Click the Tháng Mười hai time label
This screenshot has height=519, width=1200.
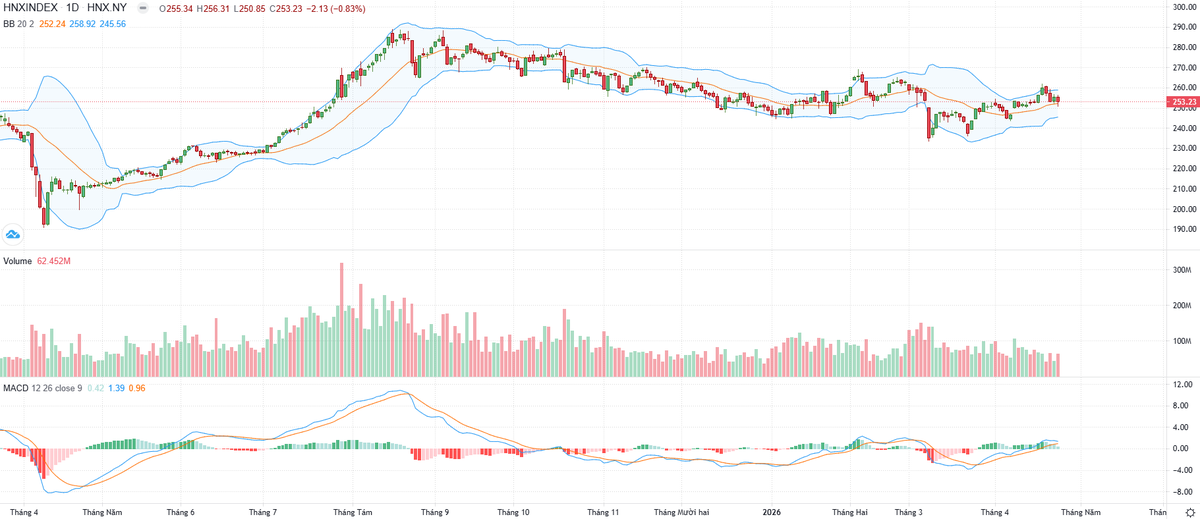tap(681, 511)
